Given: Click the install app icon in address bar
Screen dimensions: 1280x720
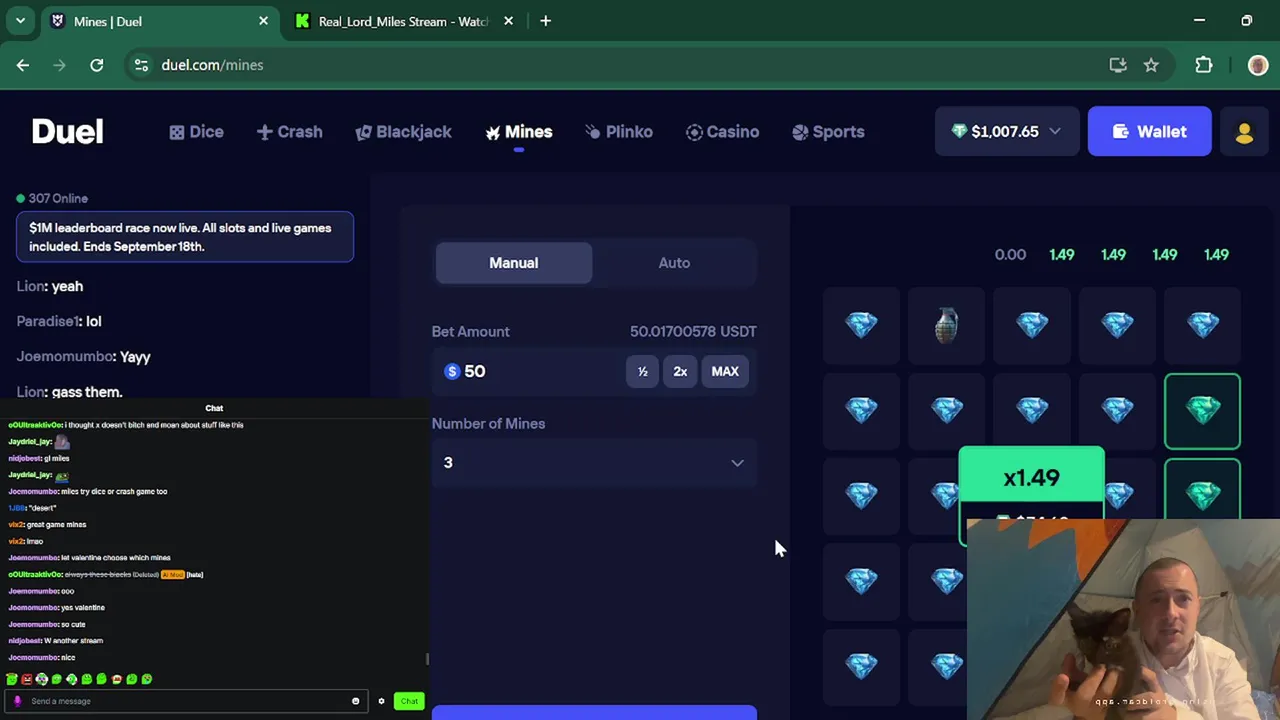Looking at the screenshot, I should coord(1118,65).
